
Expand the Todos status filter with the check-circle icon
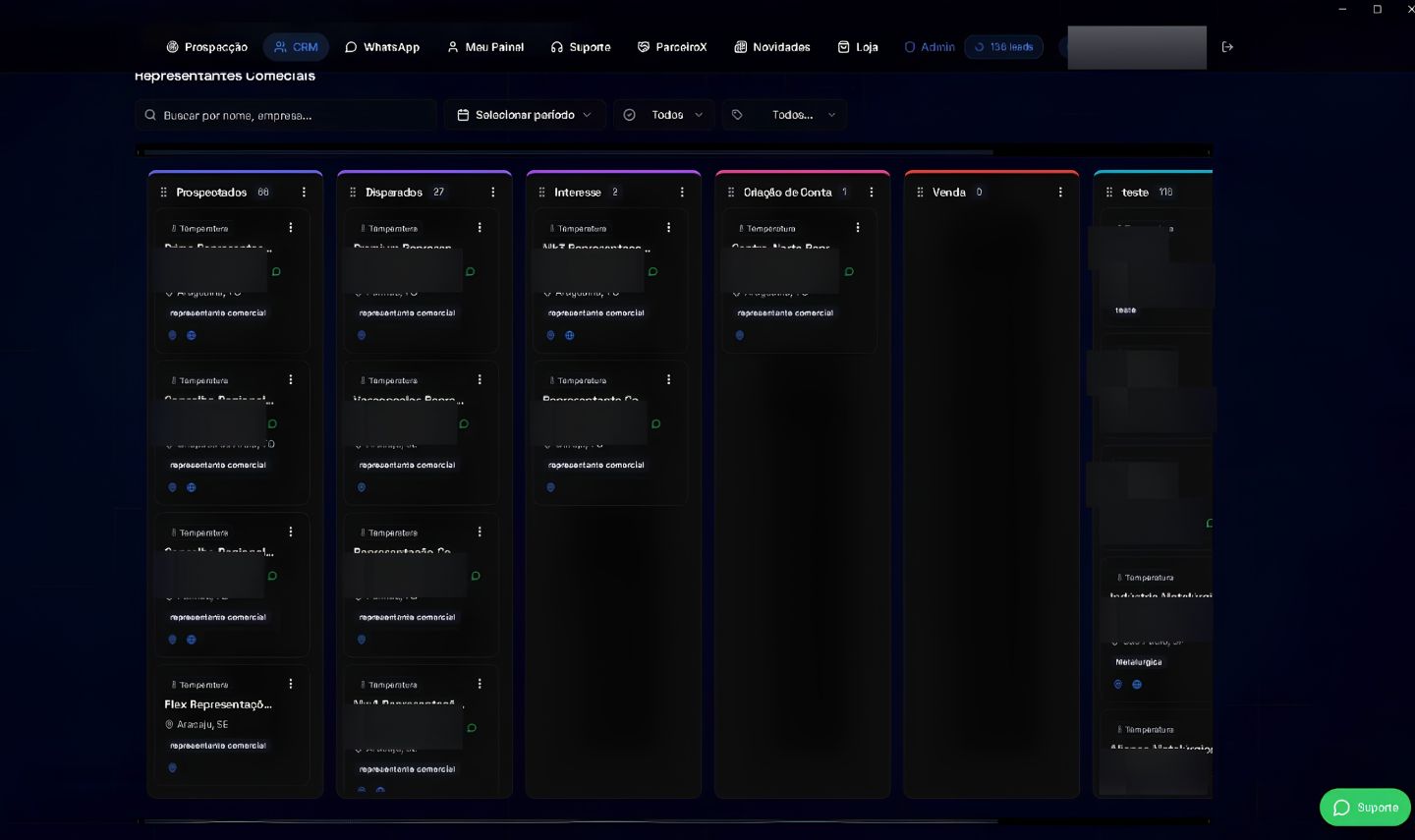click(x=664, y=115)
